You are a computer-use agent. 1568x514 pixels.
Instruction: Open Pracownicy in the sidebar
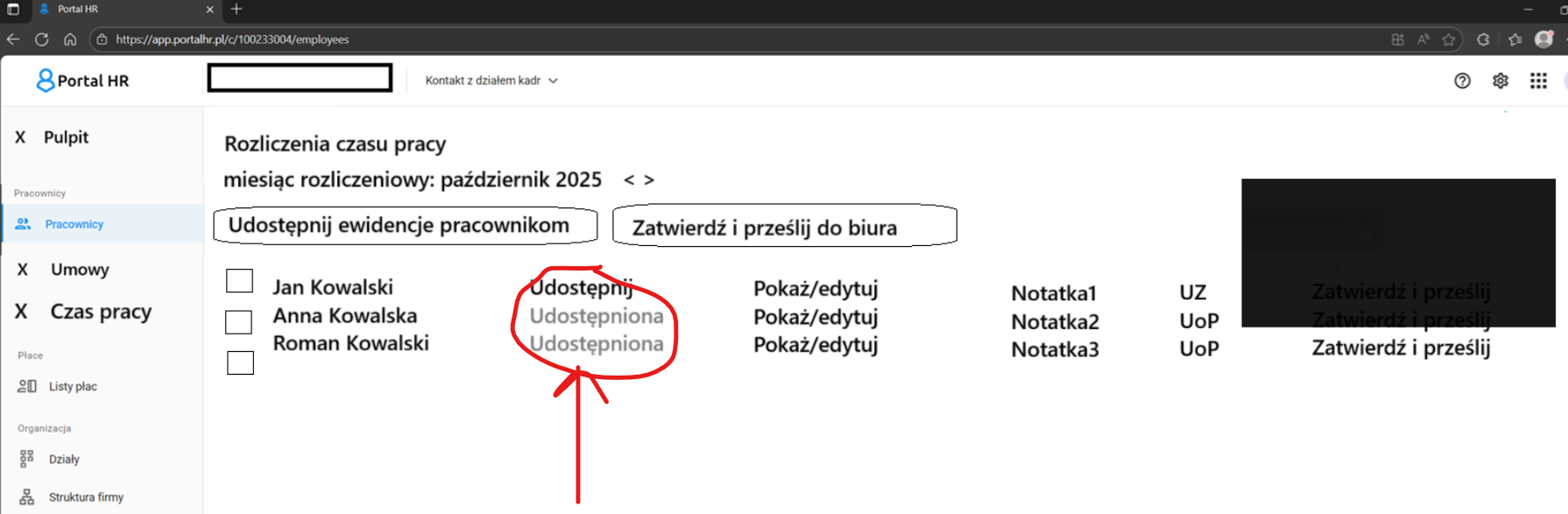[x=74, y=224]
